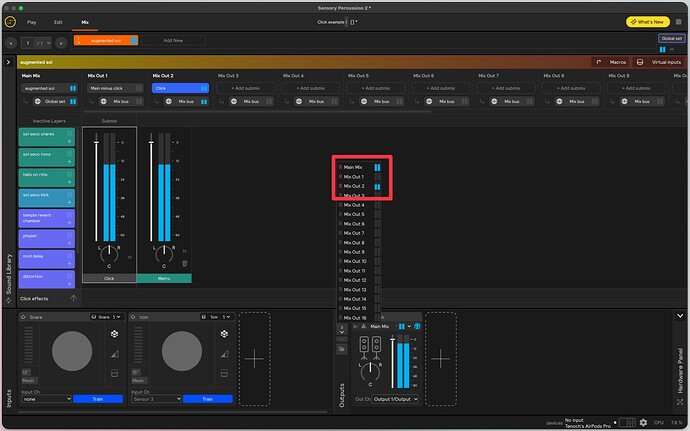Viewport: 690px width, 431px height.
Task: Open the Tom input type dropdown
Action: click(216, 317)
